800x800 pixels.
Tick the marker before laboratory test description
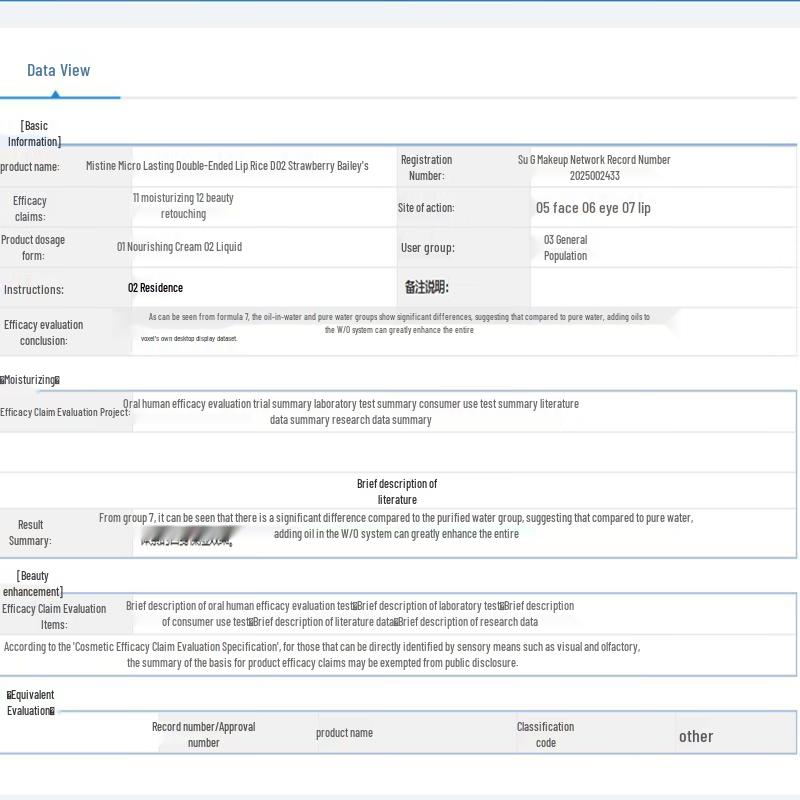[x=355, y=606]
